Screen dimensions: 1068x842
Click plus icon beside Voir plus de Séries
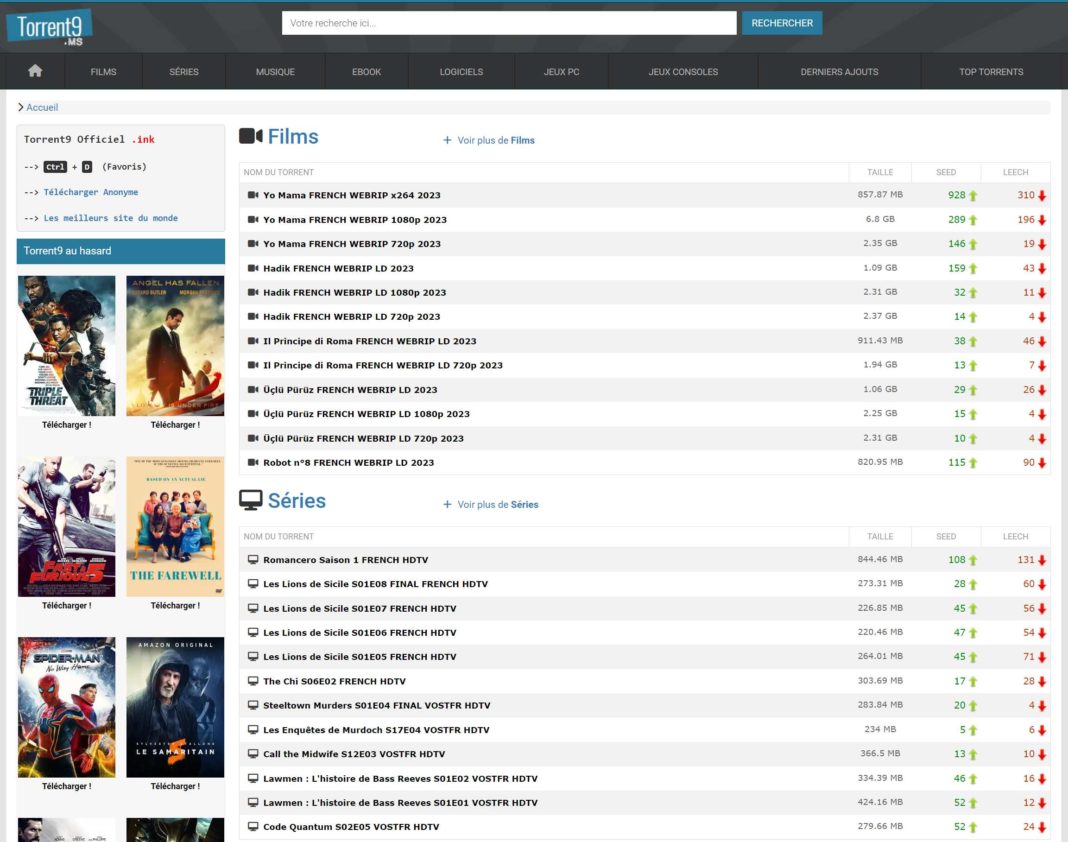[447, 505]
